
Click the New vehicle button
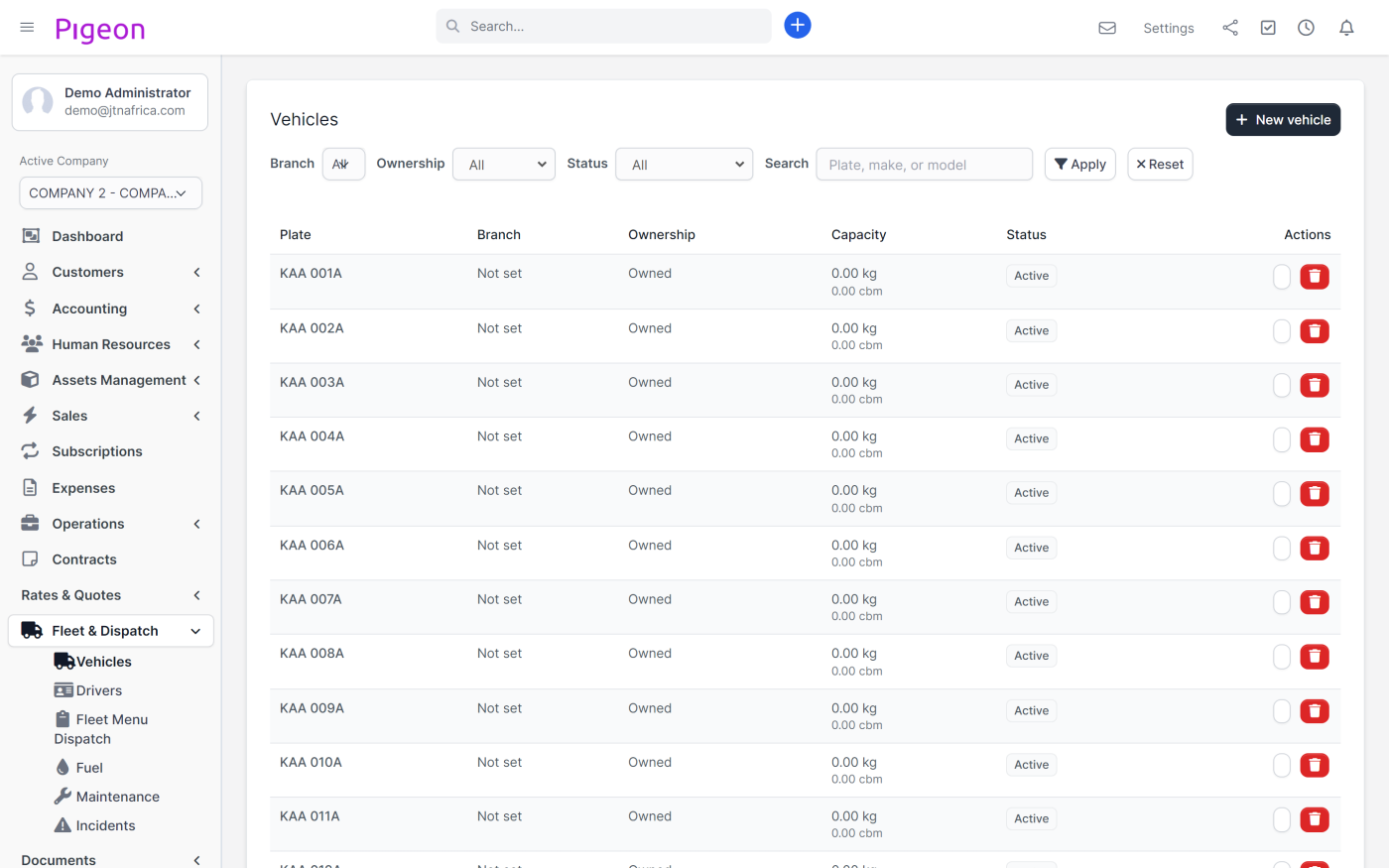pos(1283,120)
